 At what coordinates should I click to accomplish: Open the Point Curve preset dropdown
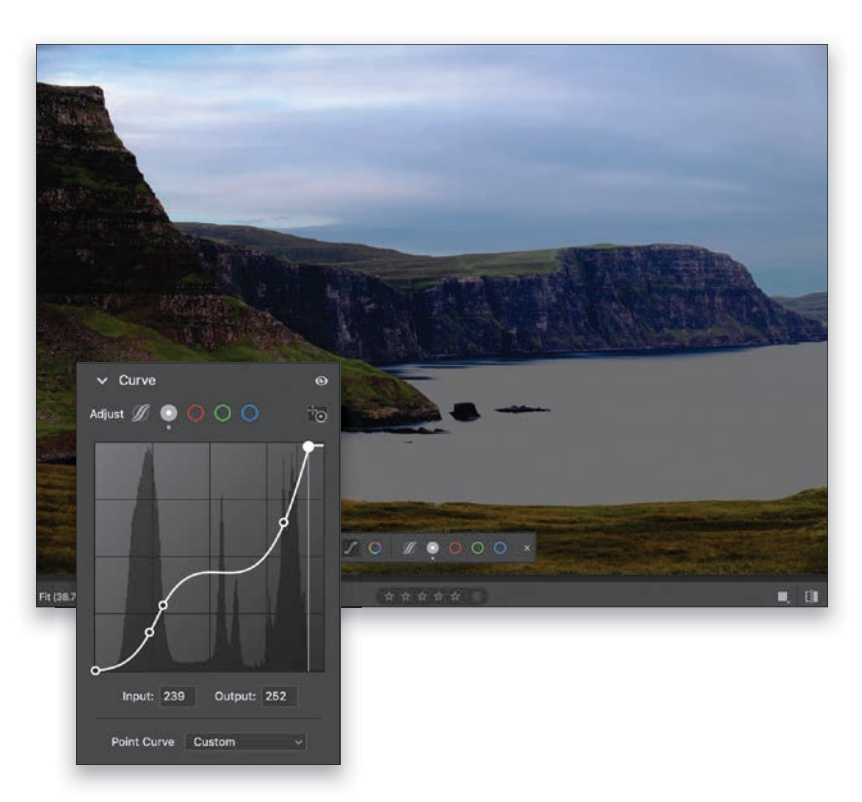246,742
